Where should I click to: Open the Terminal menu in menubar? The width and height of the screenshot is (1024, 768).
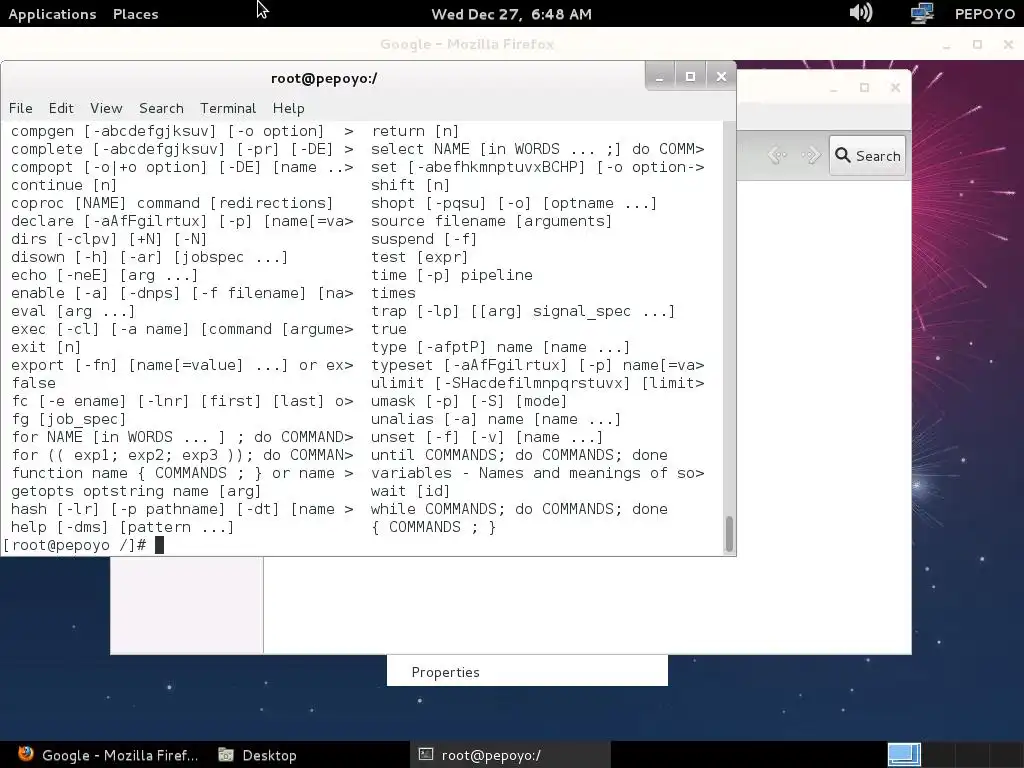click(x=228, y=108)
